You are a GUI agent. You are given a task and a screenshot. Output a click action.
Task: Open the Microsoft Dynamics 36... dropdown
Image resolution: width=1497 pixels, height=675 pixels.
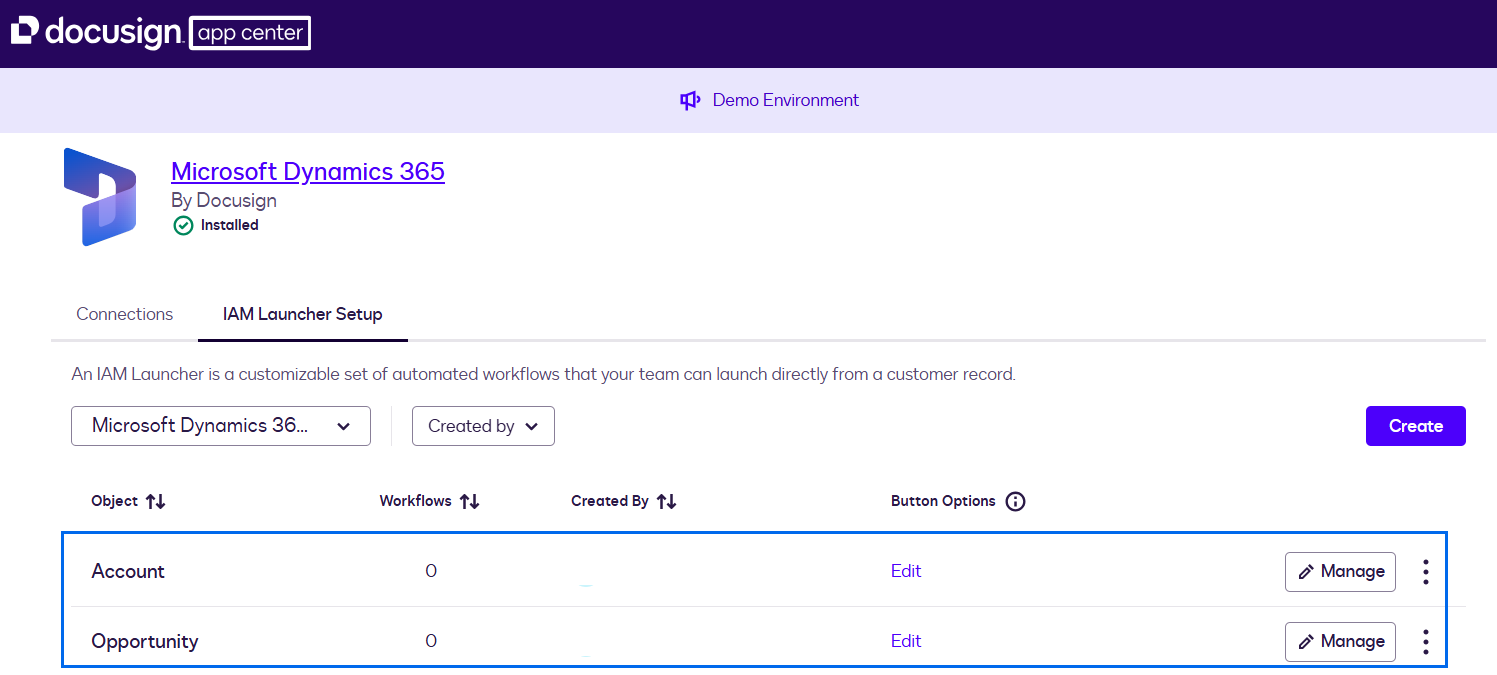[221, 426]
